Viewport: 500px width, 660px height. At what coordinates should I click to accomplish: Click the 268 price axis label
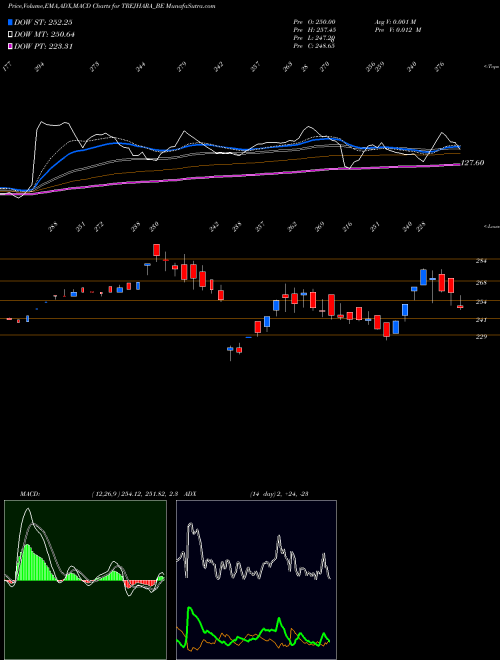[x=481, y=283]
